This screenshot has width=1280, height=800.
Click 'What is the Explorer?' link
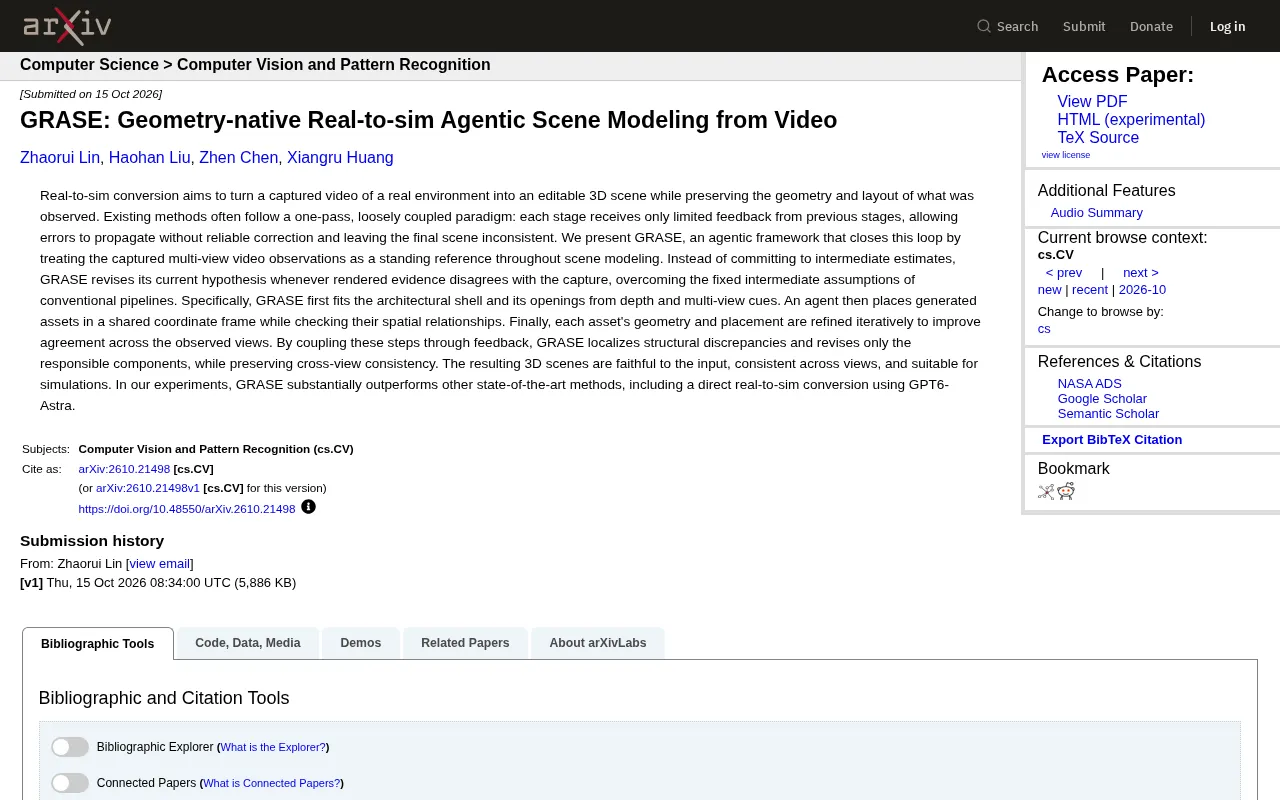click(x=273, y=747)
